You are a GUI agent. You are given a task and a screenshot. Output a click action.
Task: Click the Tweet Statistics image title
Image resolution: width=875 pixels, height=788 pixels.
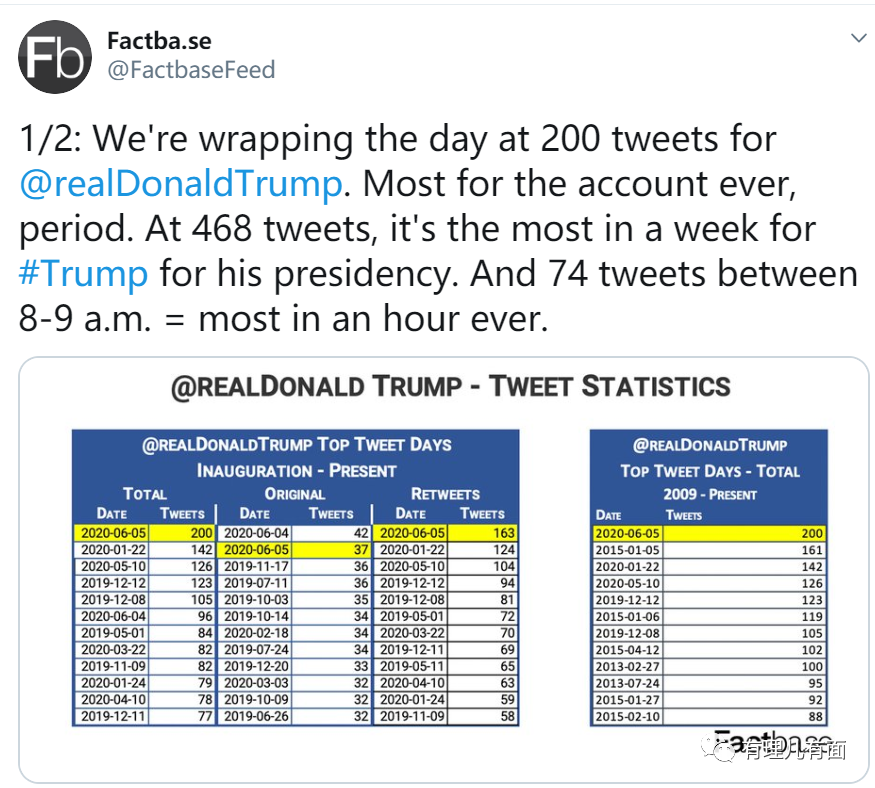coord(450,387)
